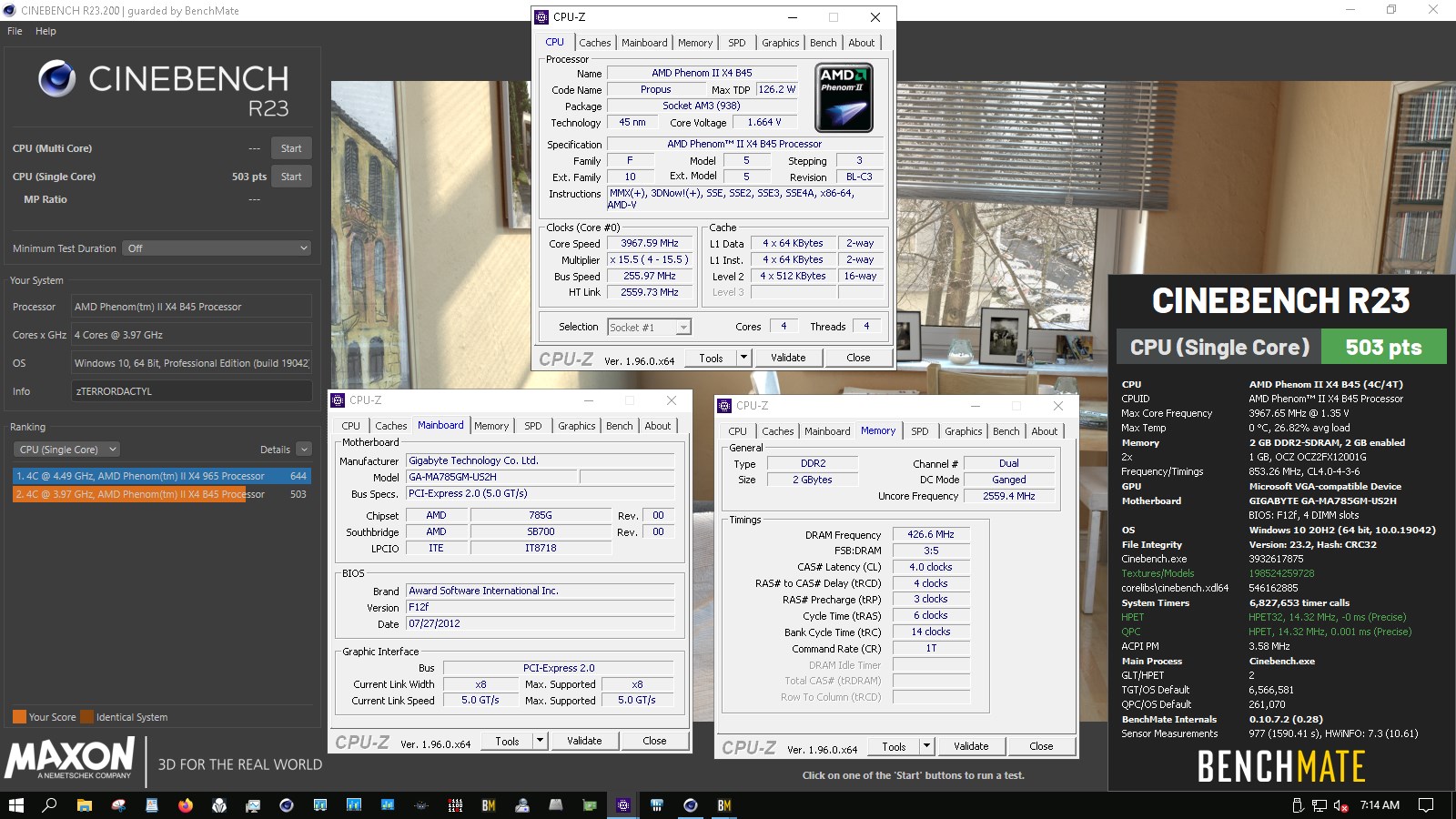Expand the ranking Details chevron

coord(304,450)
